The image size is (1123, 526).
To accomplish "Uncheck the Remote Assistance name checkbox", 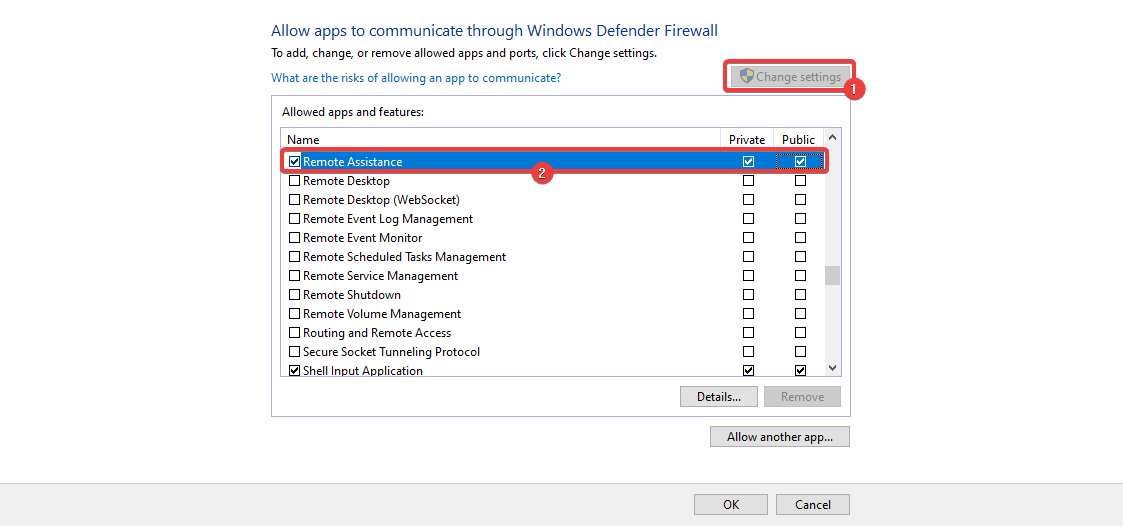I will click(x=294, y=162).
